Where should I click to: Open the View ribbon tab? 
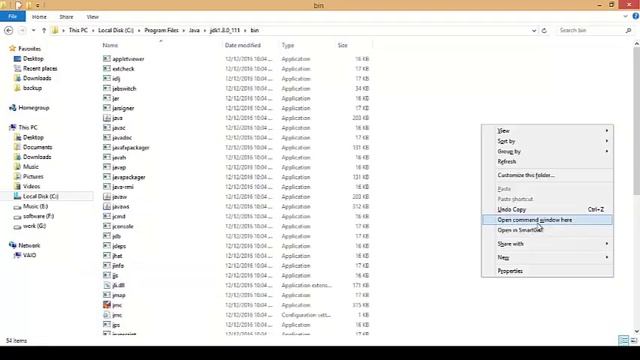[x=93, y=17]
